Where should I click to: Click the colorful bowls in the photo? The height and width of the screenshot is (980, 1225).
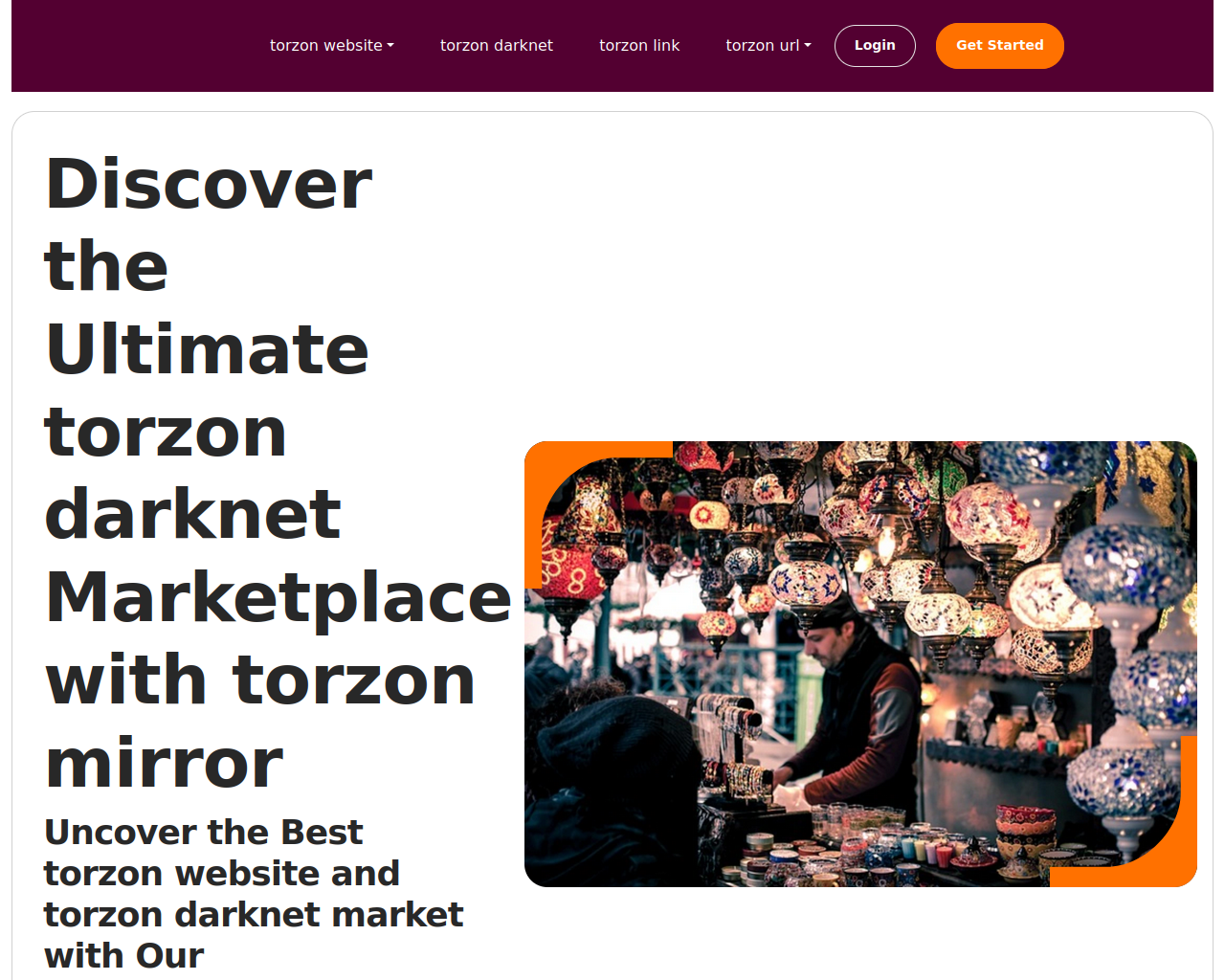1026,831
